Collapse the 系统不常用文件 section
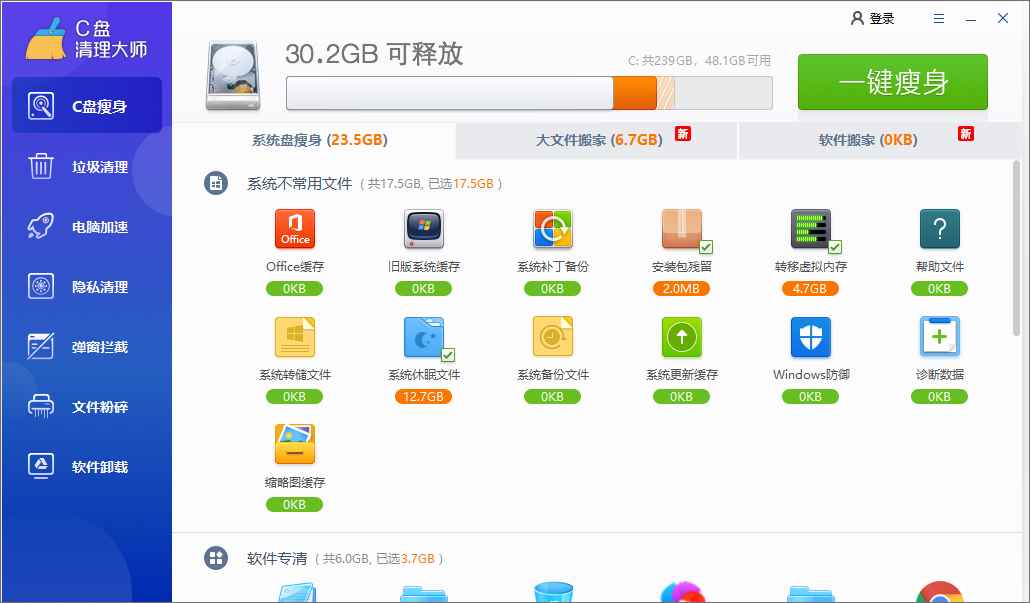 (x=216, y=183)
